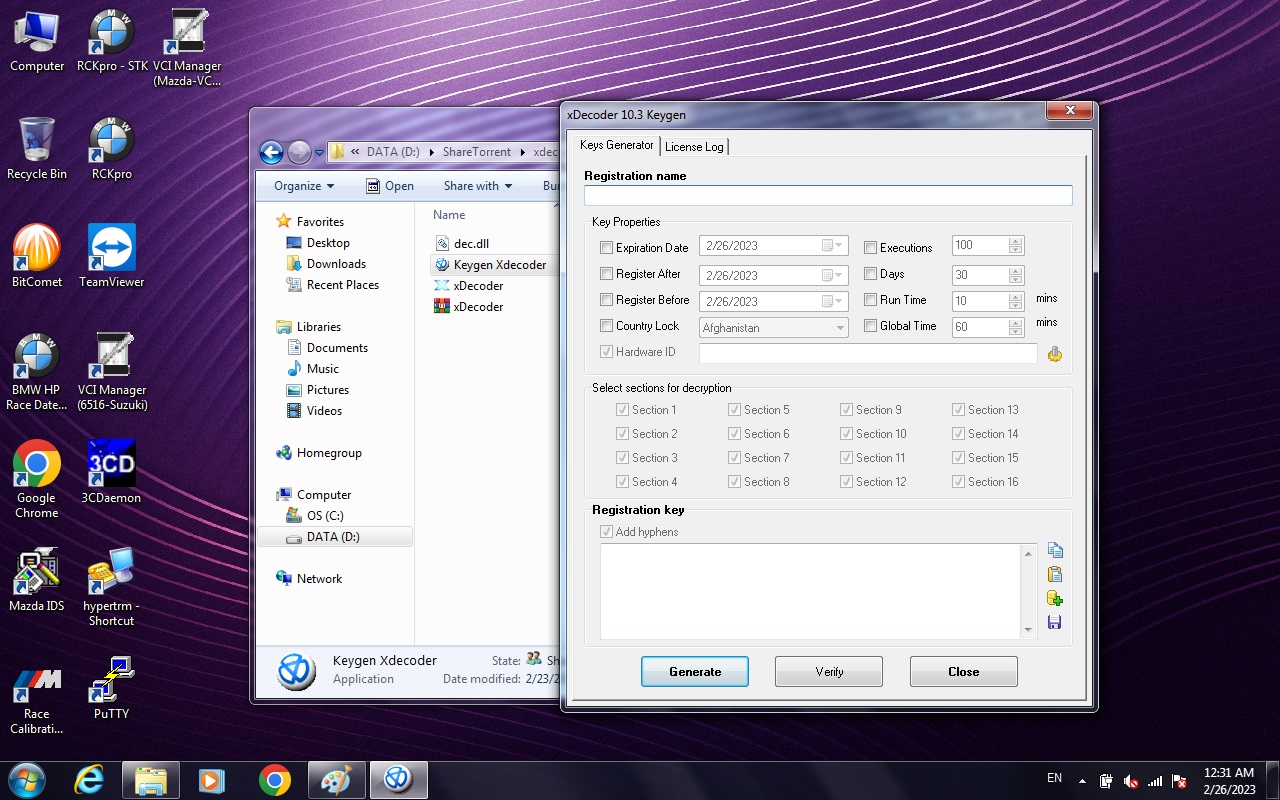
Task: Select the RCKpro - STK desktop icon
Action: pyautogui.click(x=112, y=41)
